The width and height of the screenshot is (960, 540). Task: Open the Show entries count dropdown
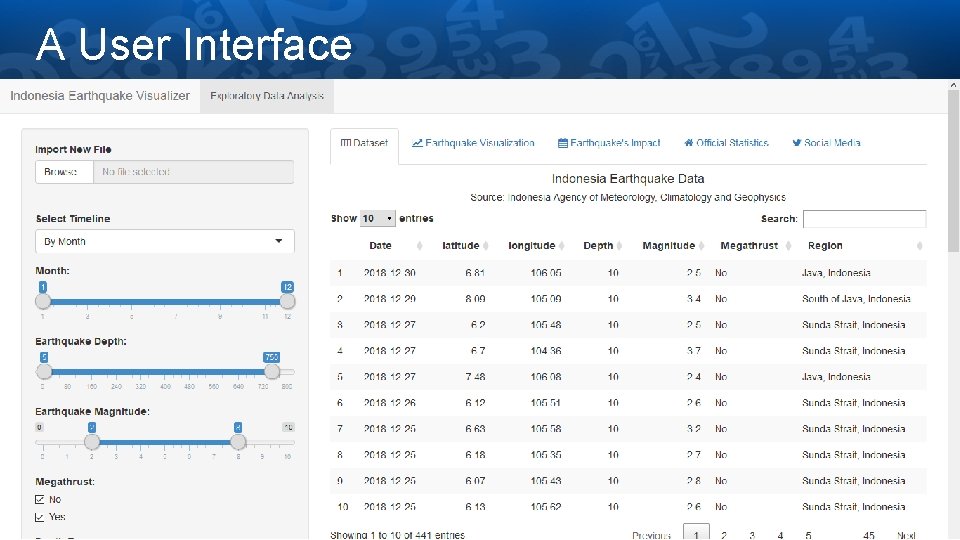377,219
